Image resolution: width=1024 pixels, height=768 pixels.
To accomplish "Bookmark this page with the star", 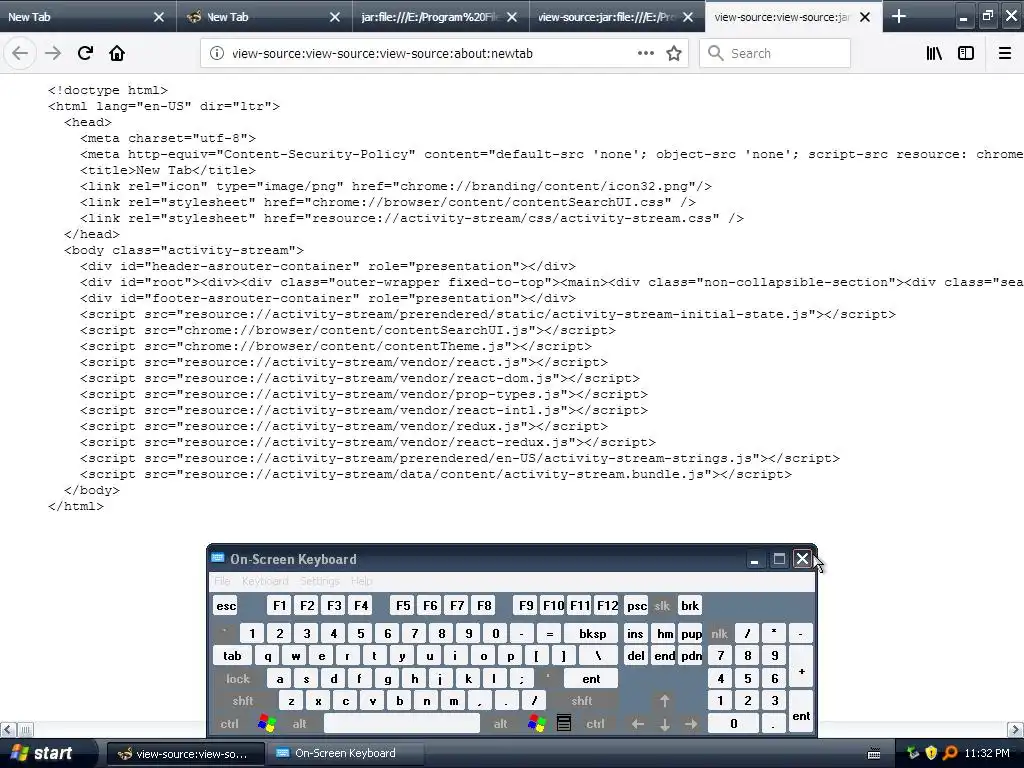I will (x=674, y=53).
